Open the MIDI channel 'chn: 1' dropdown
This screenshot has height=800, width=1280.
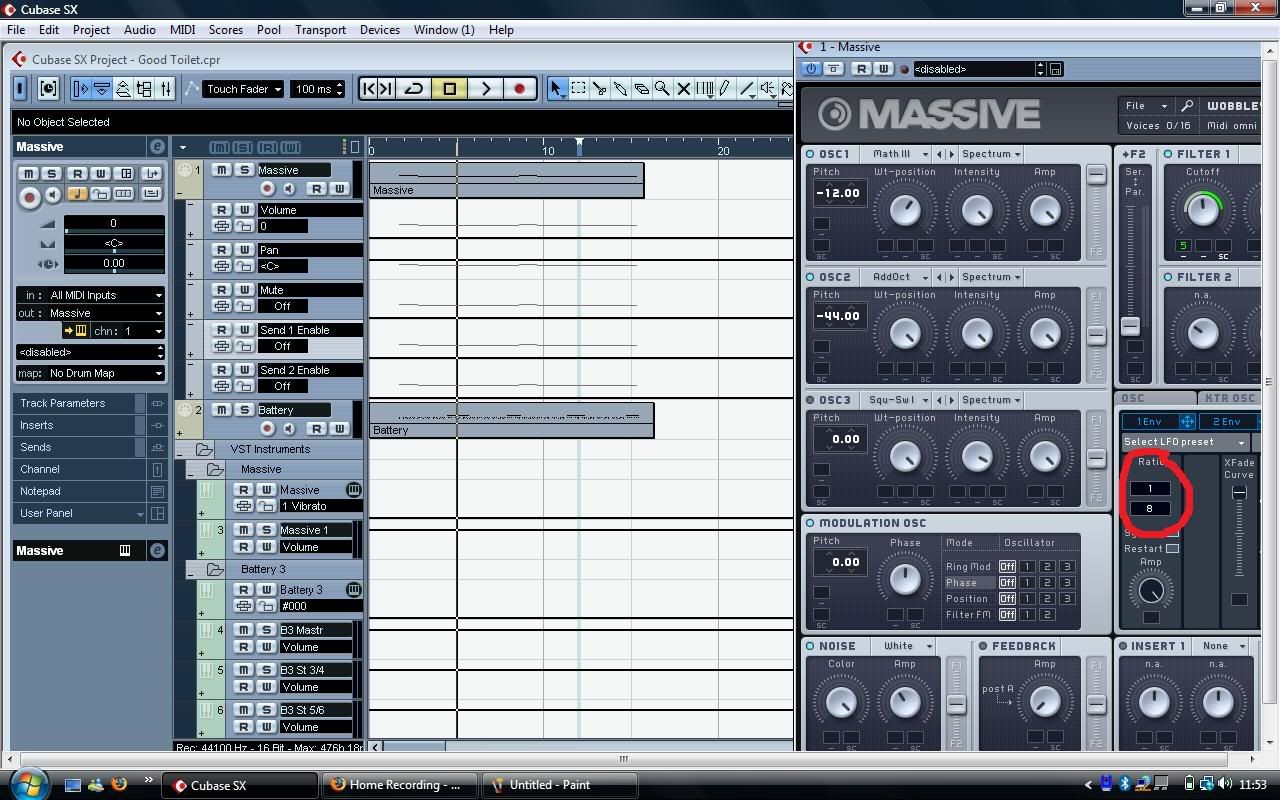128,331
